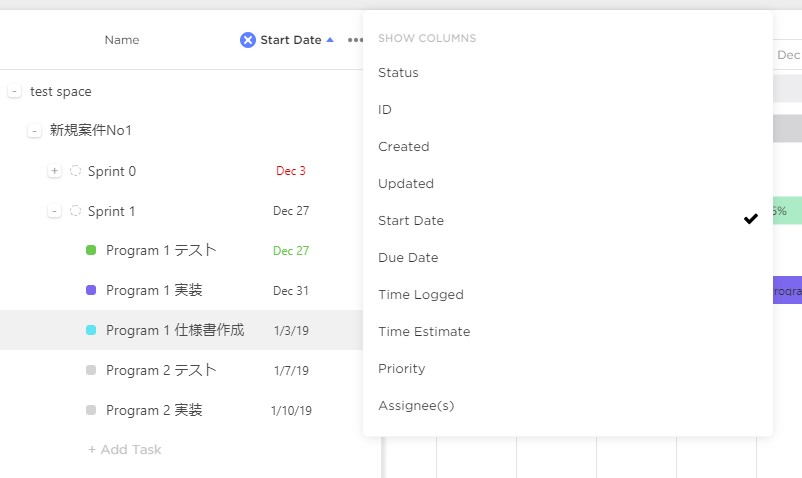
Task: Show the Assignee(s) column
Action: (x=568, y=405)
